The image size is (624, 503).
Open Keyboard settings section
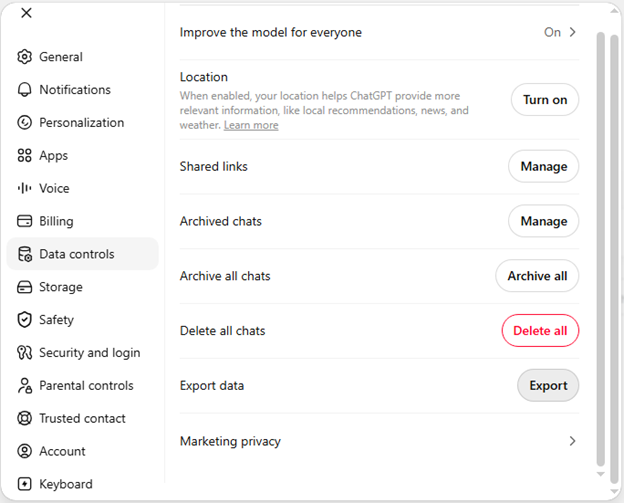click(x=83, y=484)
